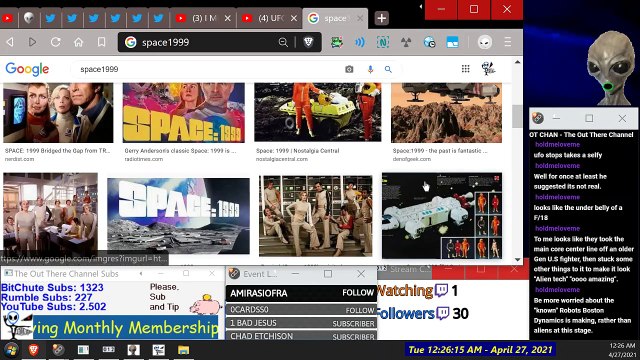Viewport: 640px width, 360px height.
Task: Click the globe extension icon
Action: pyautogui.click(x=429, y=42)
